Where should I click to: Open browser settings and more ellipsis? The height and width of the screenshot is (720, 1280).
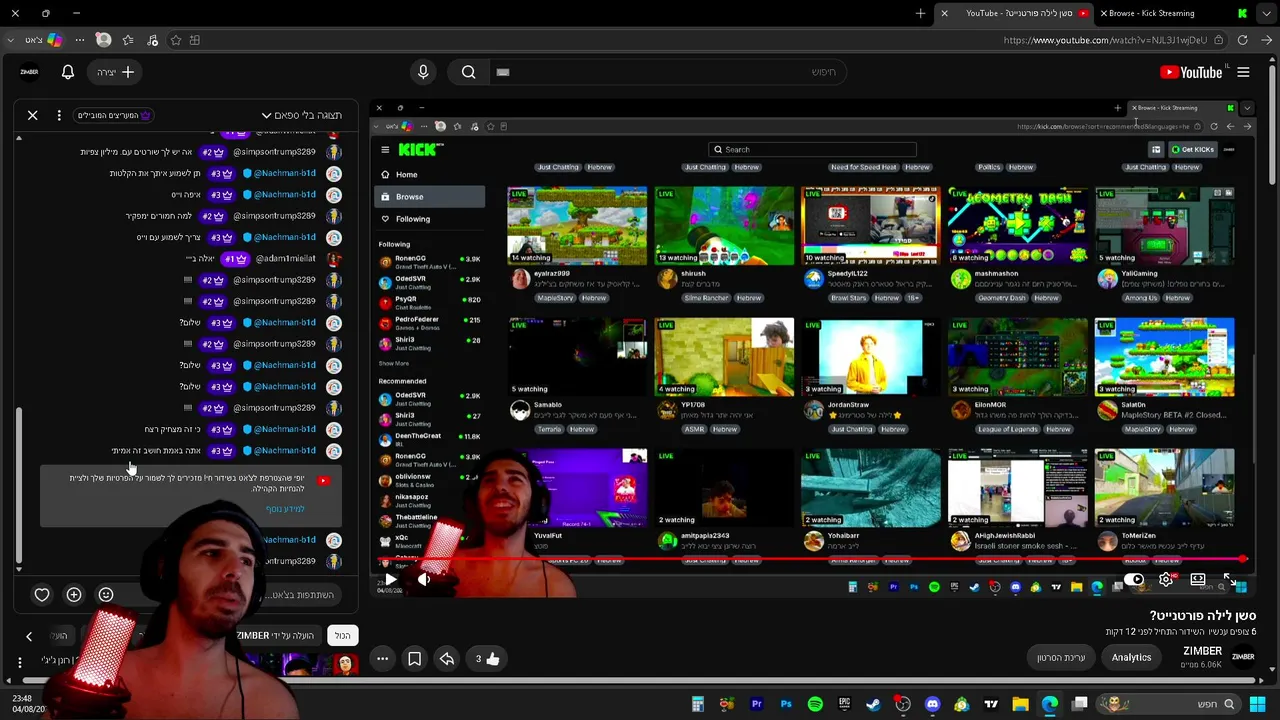(80, 40)
